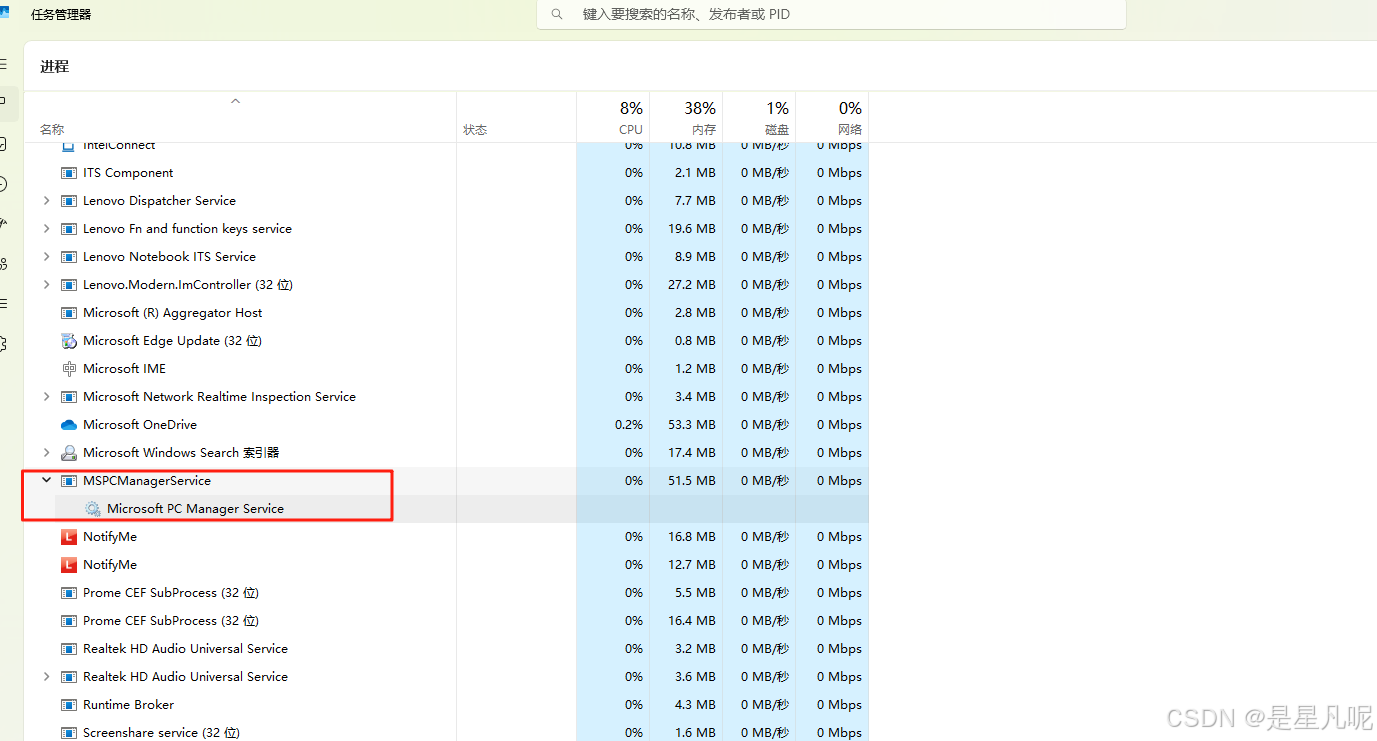This screenshot has height=741, width=1377.
Task: Click the Lenovo Fn and function keys service icon
Action: (x=69, y=229)
